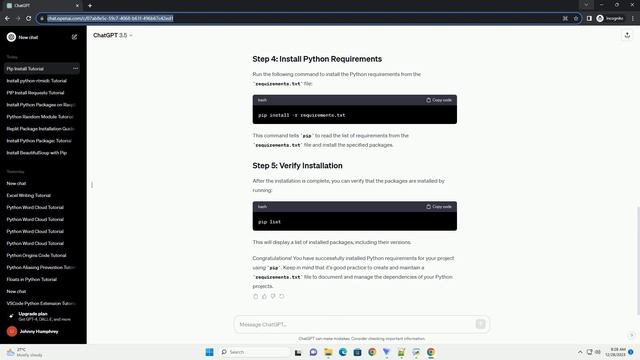Open the tab search dropdown in the title bar
This screenshot has width=640, height=360.
(x=586, y=5)
